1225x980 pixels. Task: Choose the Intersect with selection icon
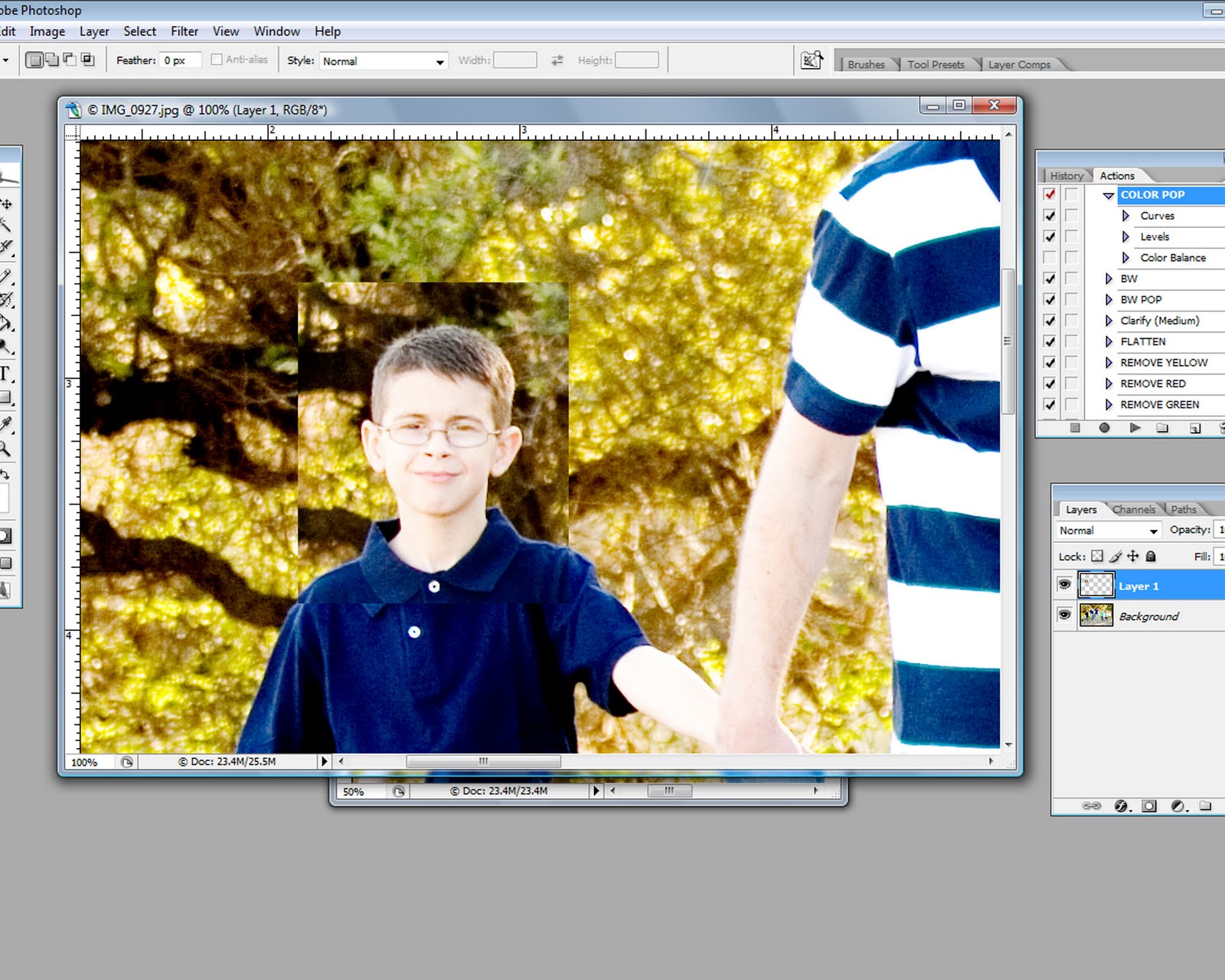tap(88, 60)
